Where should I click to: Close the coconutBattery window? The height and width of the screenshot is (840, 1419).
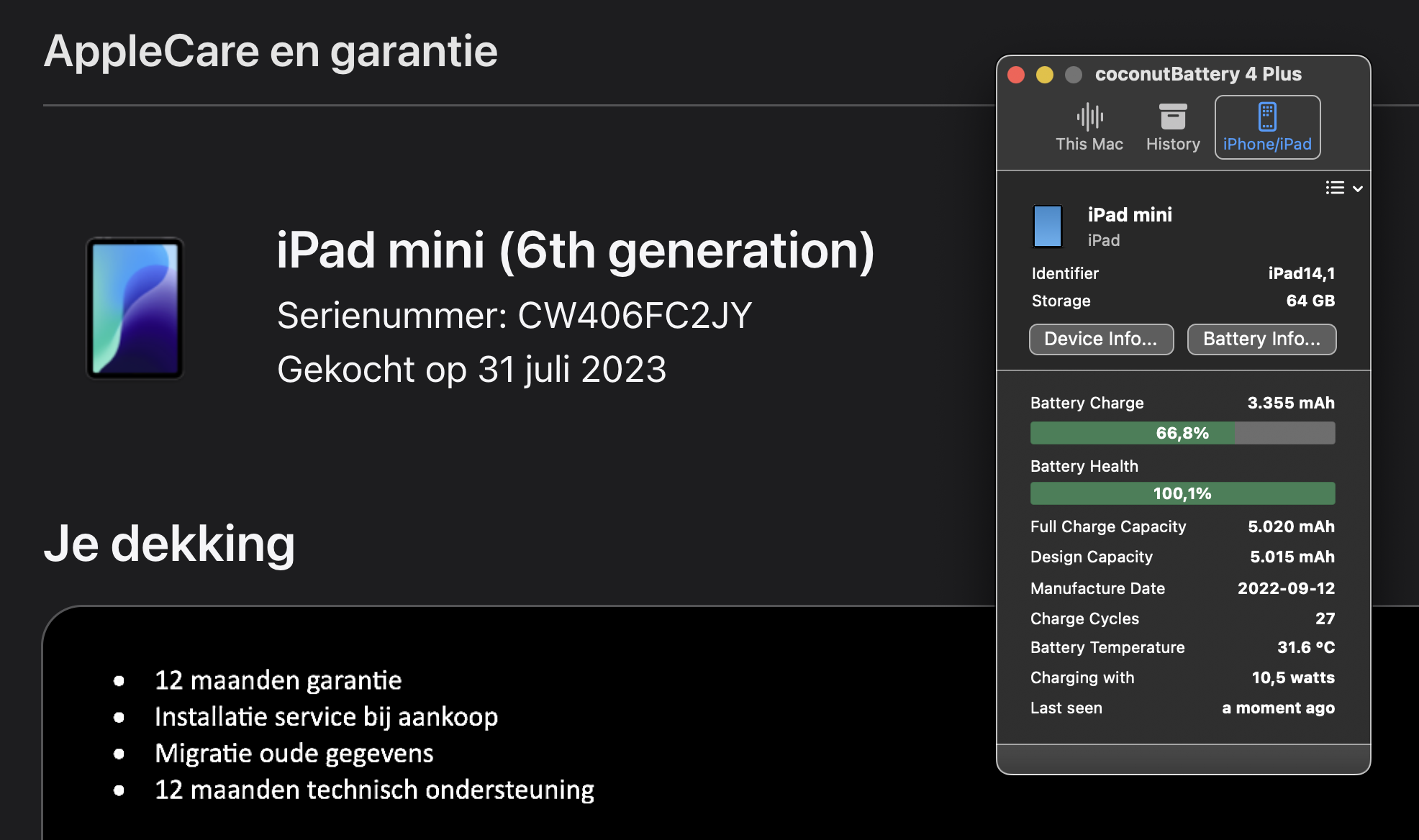pos(1016,75)
